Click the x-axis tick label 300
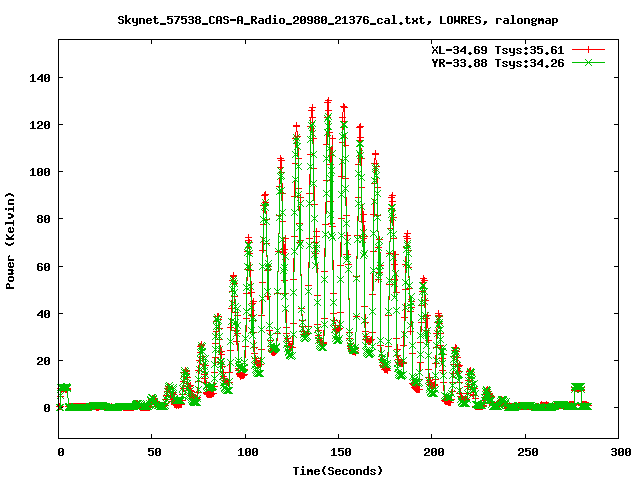The width and height of the screenshot is (640, 480). point(621,452)
